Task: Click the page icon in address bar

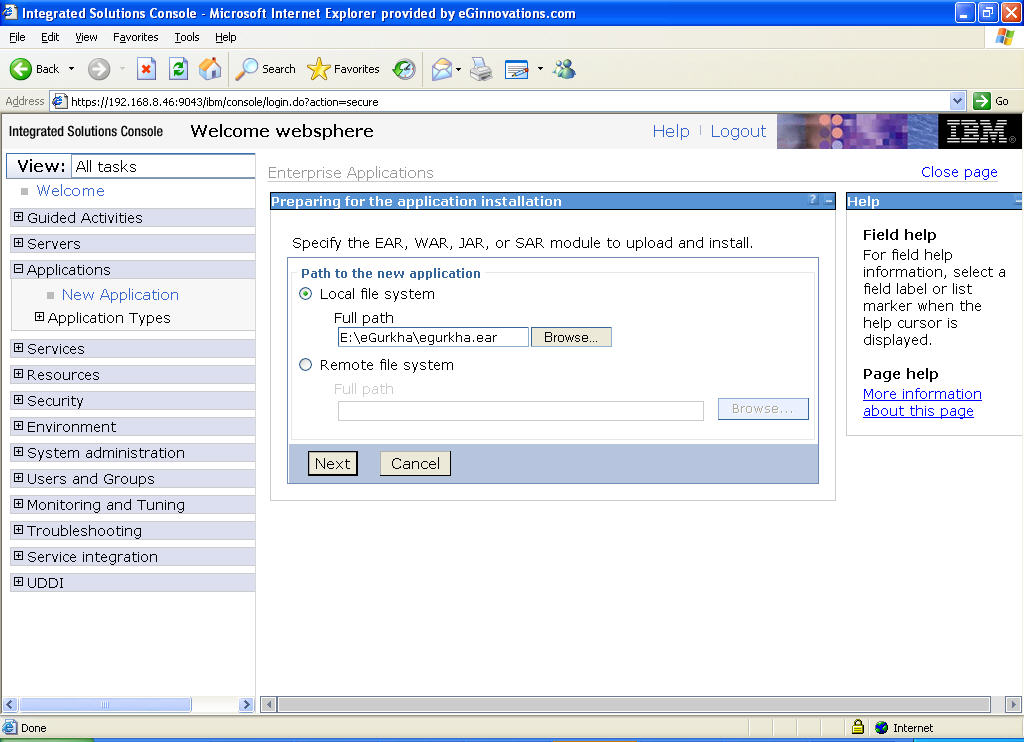Action: pos(59,101)
